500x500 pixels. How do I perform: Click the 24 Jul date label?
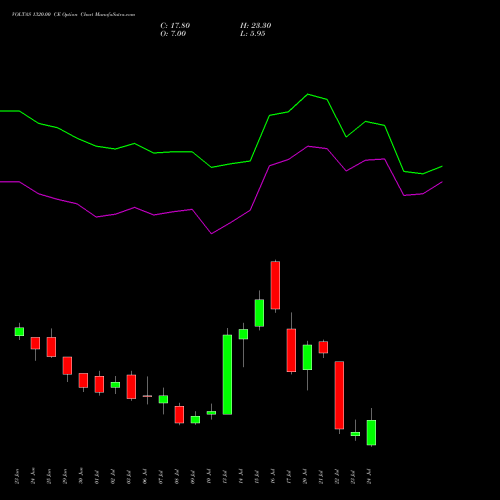tap(369, 476)
